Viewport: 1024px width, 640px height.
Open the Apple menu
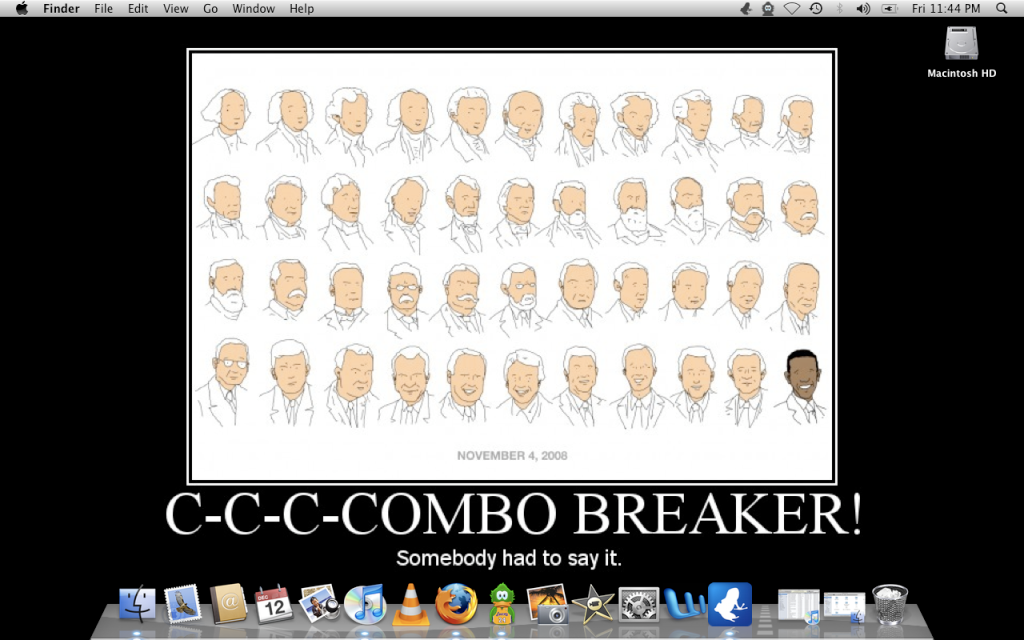(x=22, y=8)
